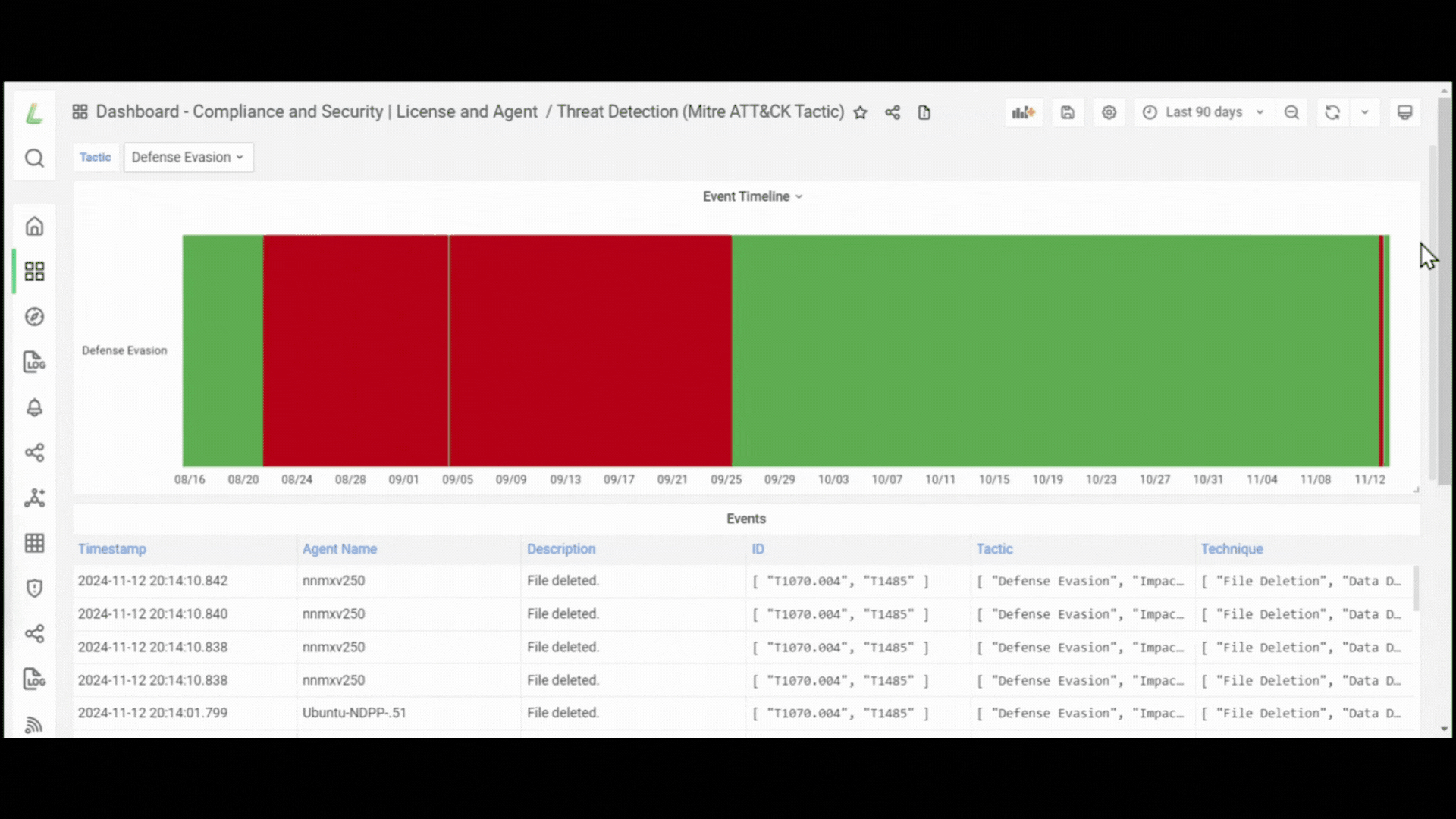Open dashboard settings gear icon

1109,112
